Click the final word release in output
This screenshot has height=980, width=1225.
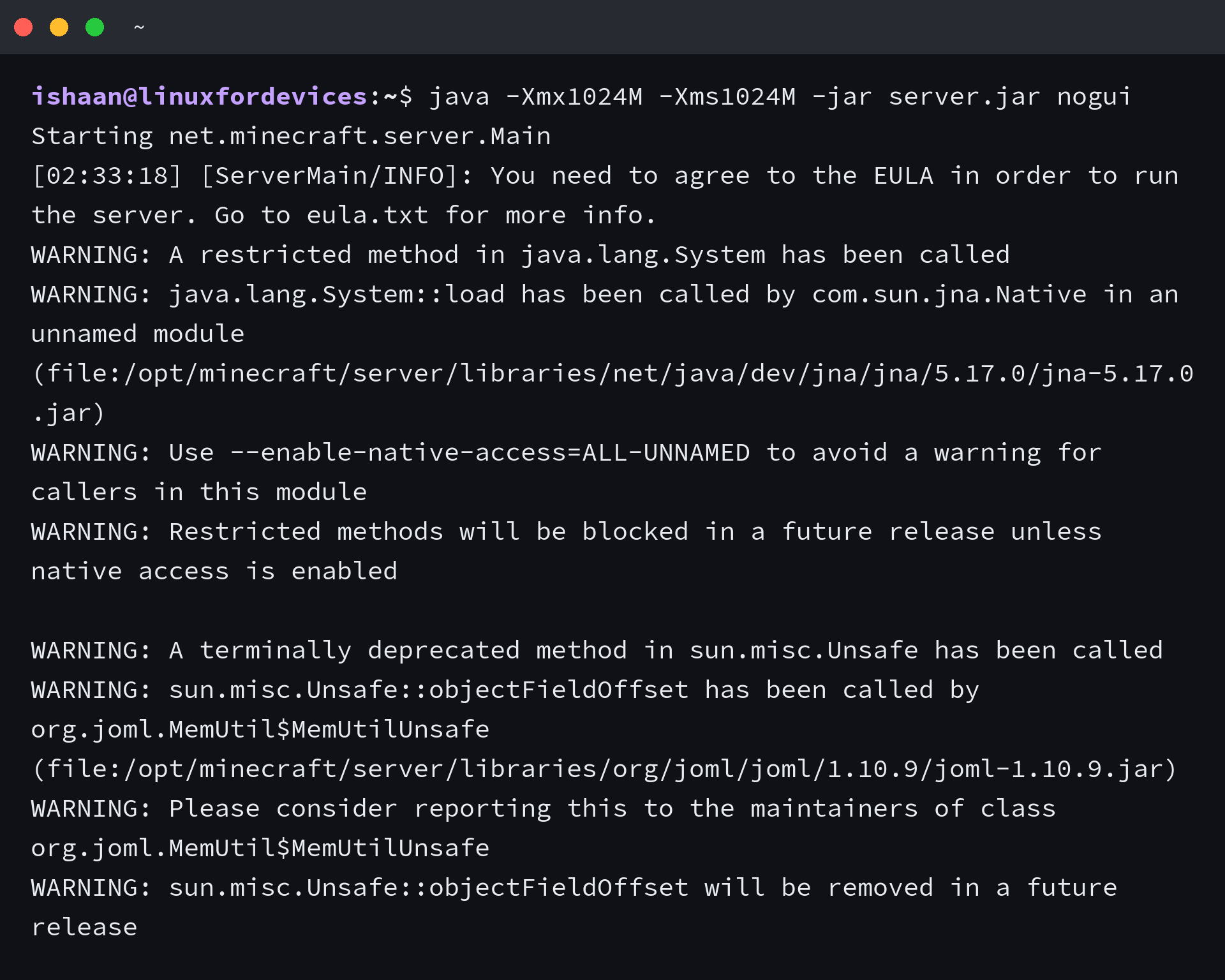[84, 927]
